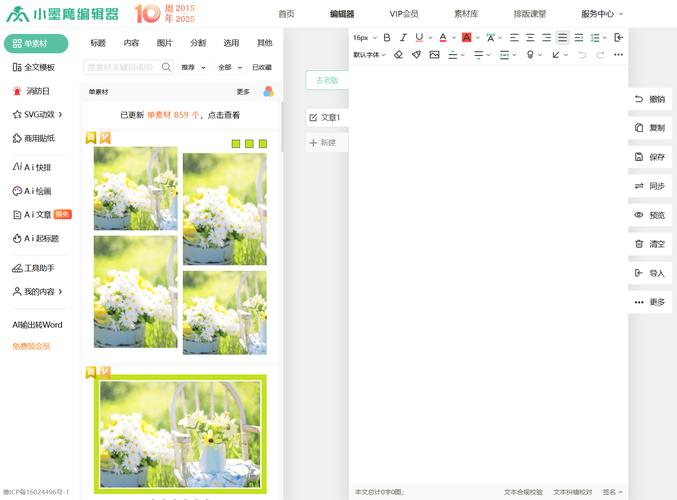The width and height of the screenshot is (677, 500).
Task: Click the leftmost green color swatch
Action: pos(236,143)
